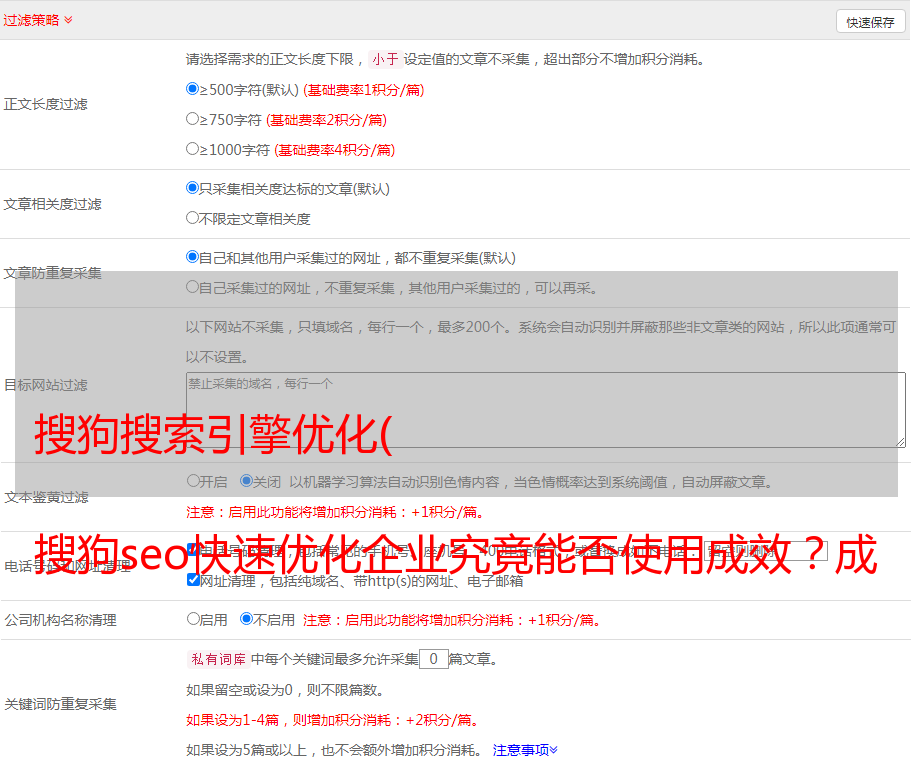Click the 文章相关度过滤 label

coord(53,204)
